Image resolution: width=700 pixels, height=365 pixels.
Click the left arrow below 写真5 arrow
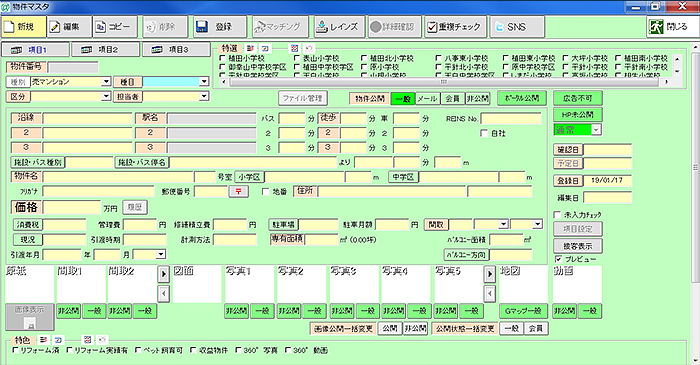pyautogui.click(x=490, y=293)
